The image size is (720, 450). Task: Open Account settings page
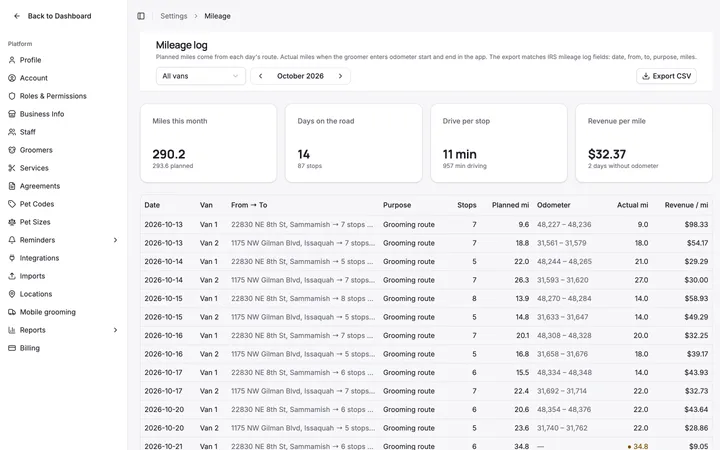[34, 78]
